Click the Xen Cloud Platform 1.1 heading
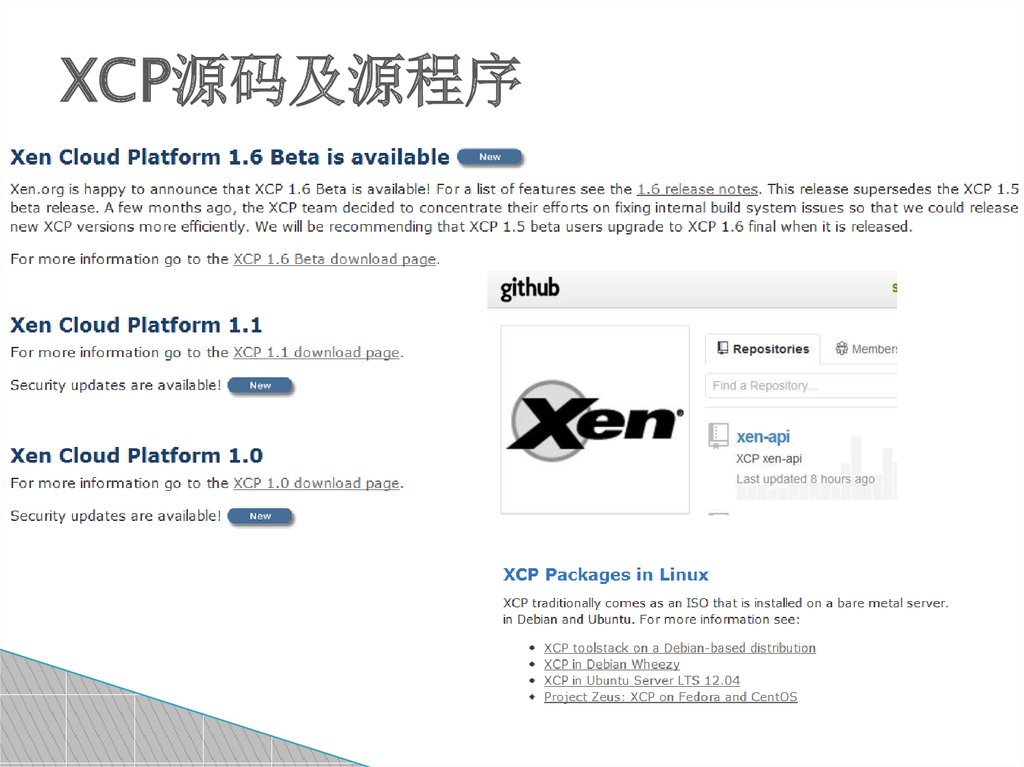The width and height of the screenshot is (1024, 767). coord(136,325)
